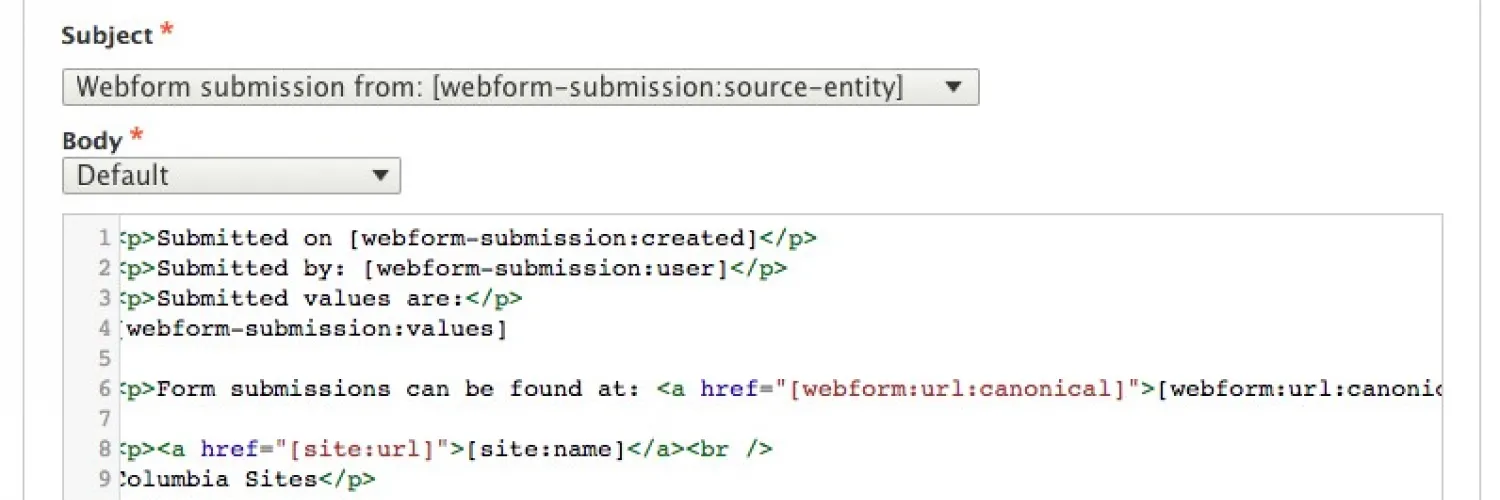Open the Subject dropdown menu

[x=490, y=87]
